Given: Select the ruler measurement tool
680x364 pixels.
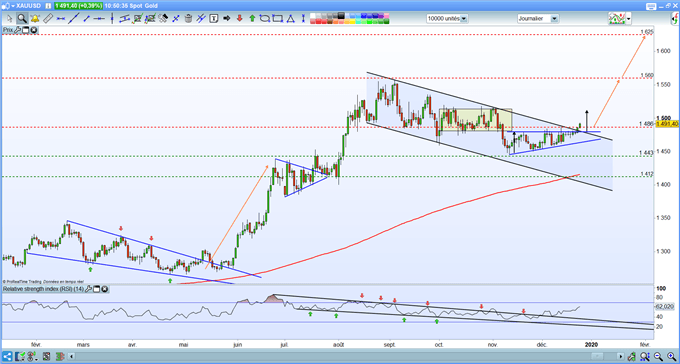Looking at the screenshot, I should point(48,18).
